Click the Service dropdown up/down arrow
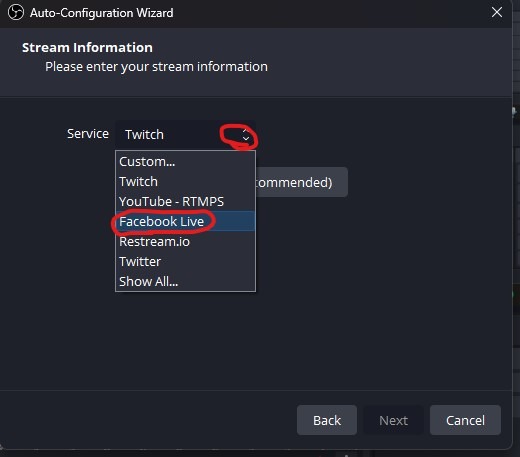The image size is (520, 457). 246,135
